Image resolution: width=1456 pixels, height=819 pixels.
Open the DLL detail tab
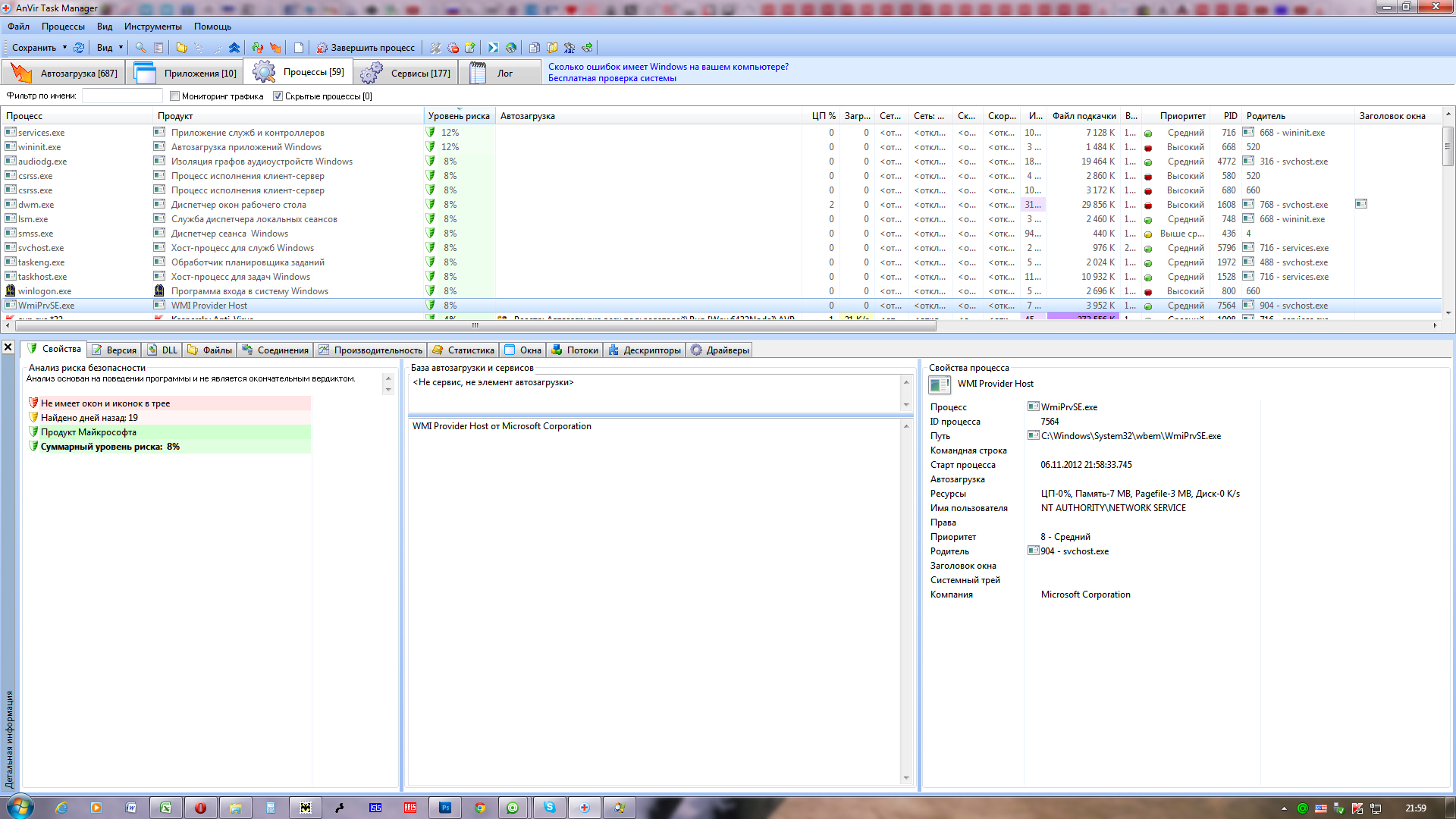(162, 350)
